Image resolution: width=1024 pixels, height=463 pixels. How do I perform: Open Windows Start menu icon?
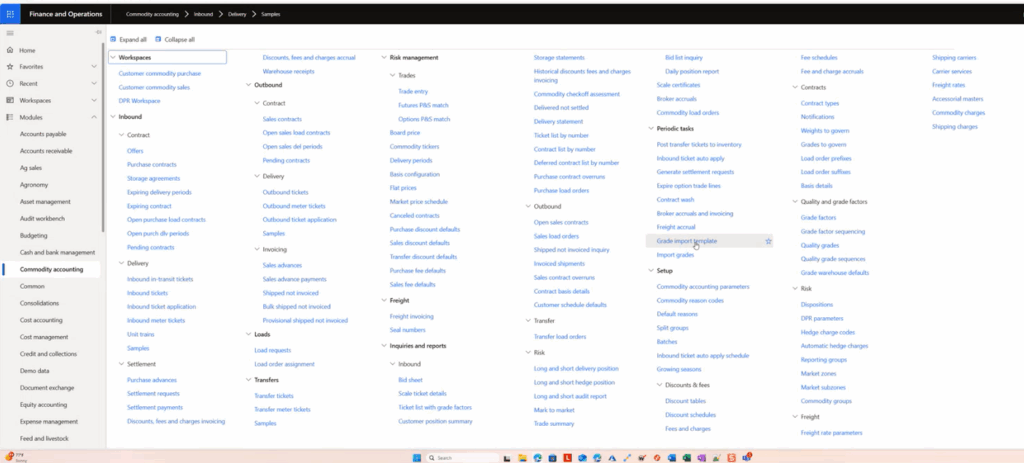[416, 457]
